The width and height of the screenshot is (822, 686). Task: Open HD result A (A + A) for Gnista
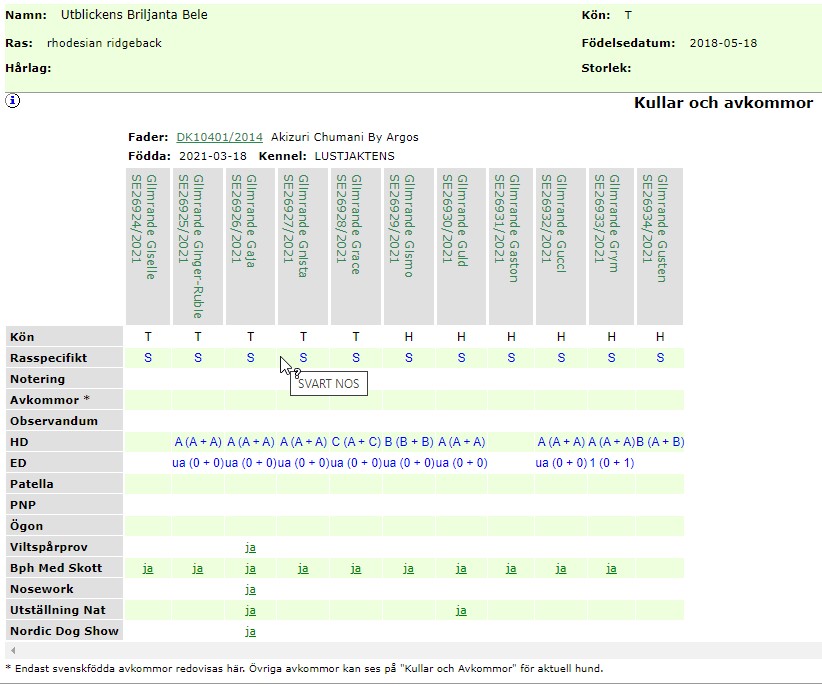[304, 442]
